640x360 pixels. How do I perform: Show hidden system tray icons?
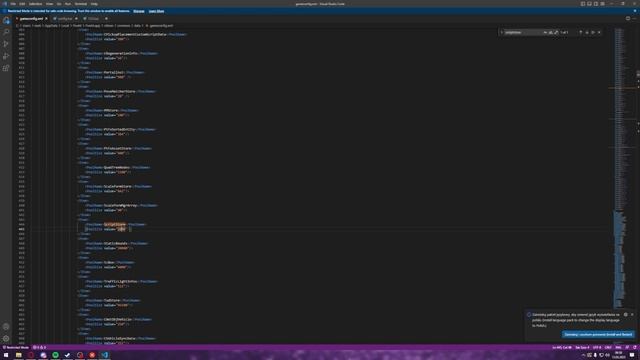583,355
